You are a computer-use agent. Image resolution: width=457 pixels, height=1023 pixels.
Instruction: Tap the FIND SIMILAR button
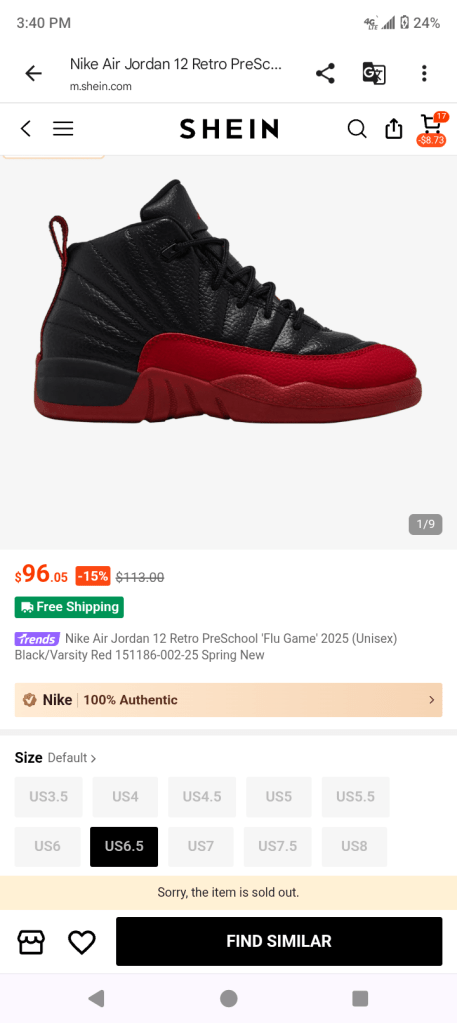tap(279, 941)
